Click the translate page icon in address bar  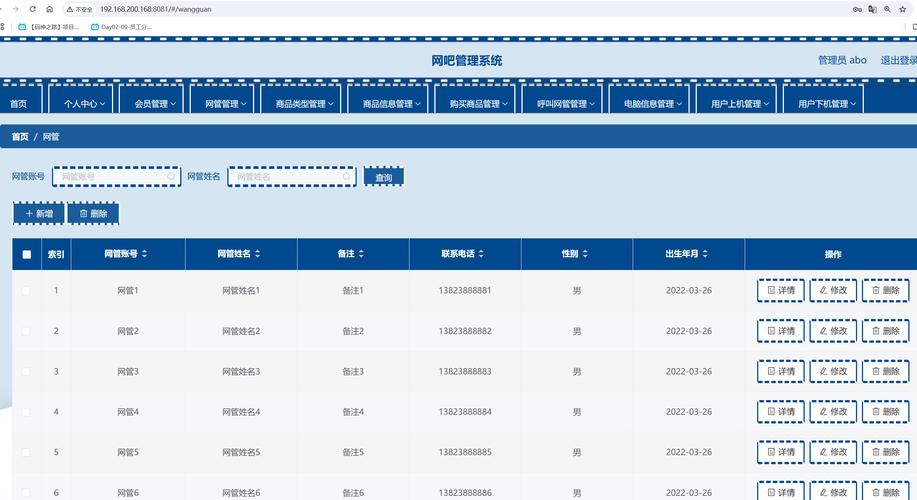[872, 9]
